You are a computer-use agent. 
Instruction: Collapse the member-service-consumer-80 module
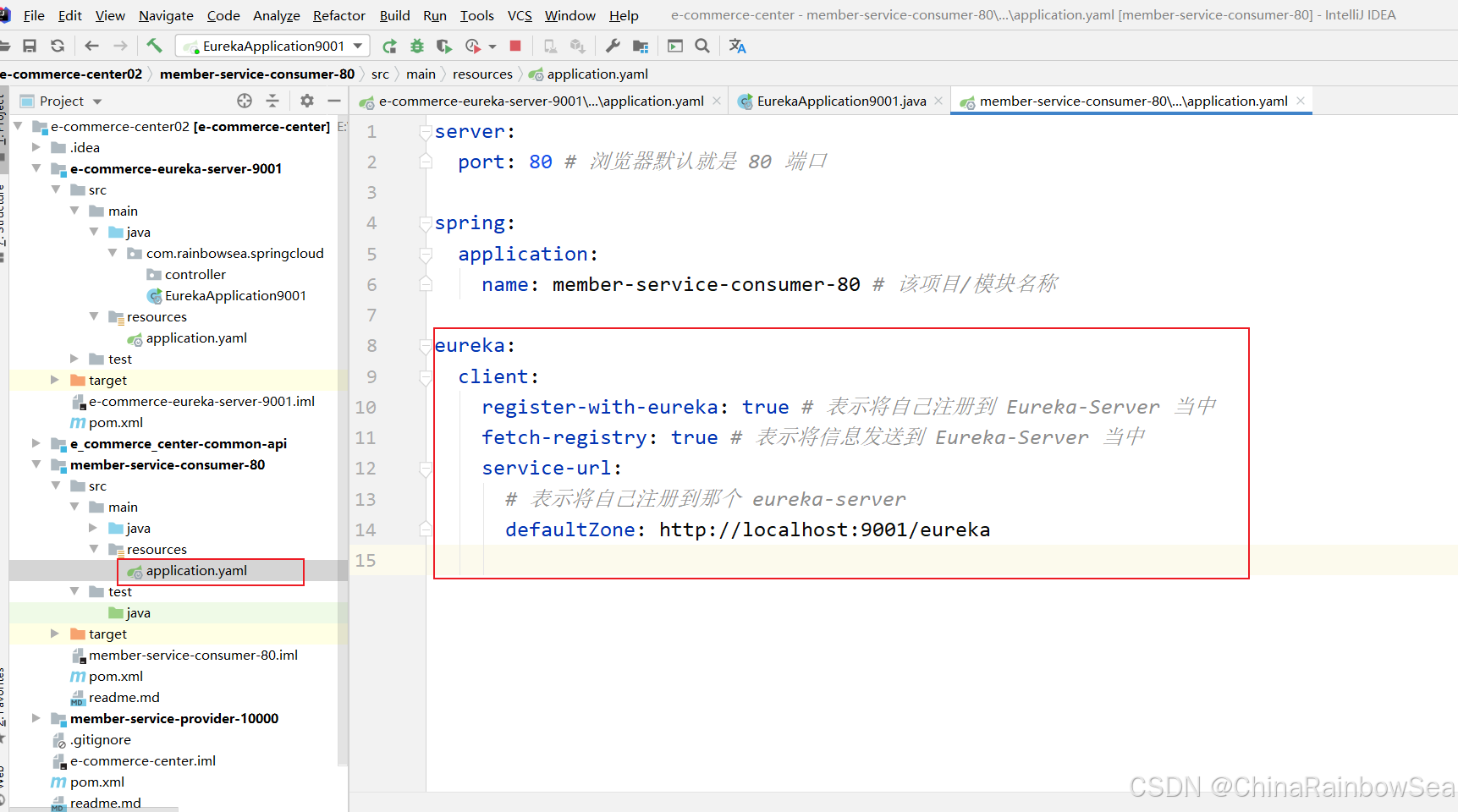[36, 464]
